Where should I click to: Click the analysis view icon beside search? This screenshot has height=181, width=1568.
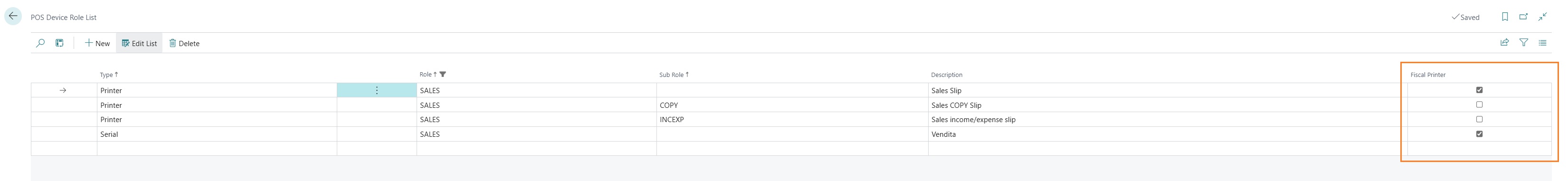pos(60,43)
